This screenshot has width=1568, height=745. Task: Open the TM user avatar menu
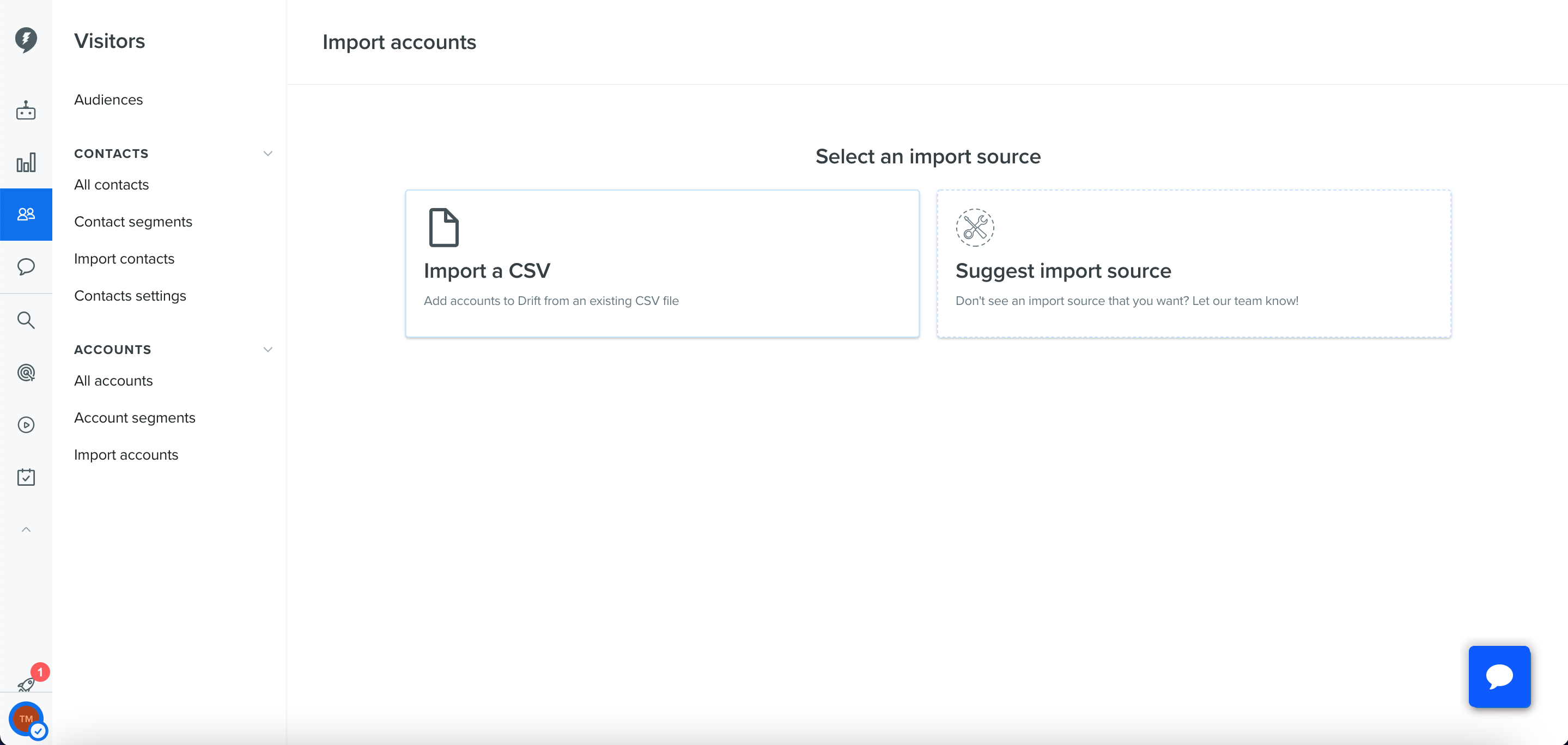tap(26, 719)
